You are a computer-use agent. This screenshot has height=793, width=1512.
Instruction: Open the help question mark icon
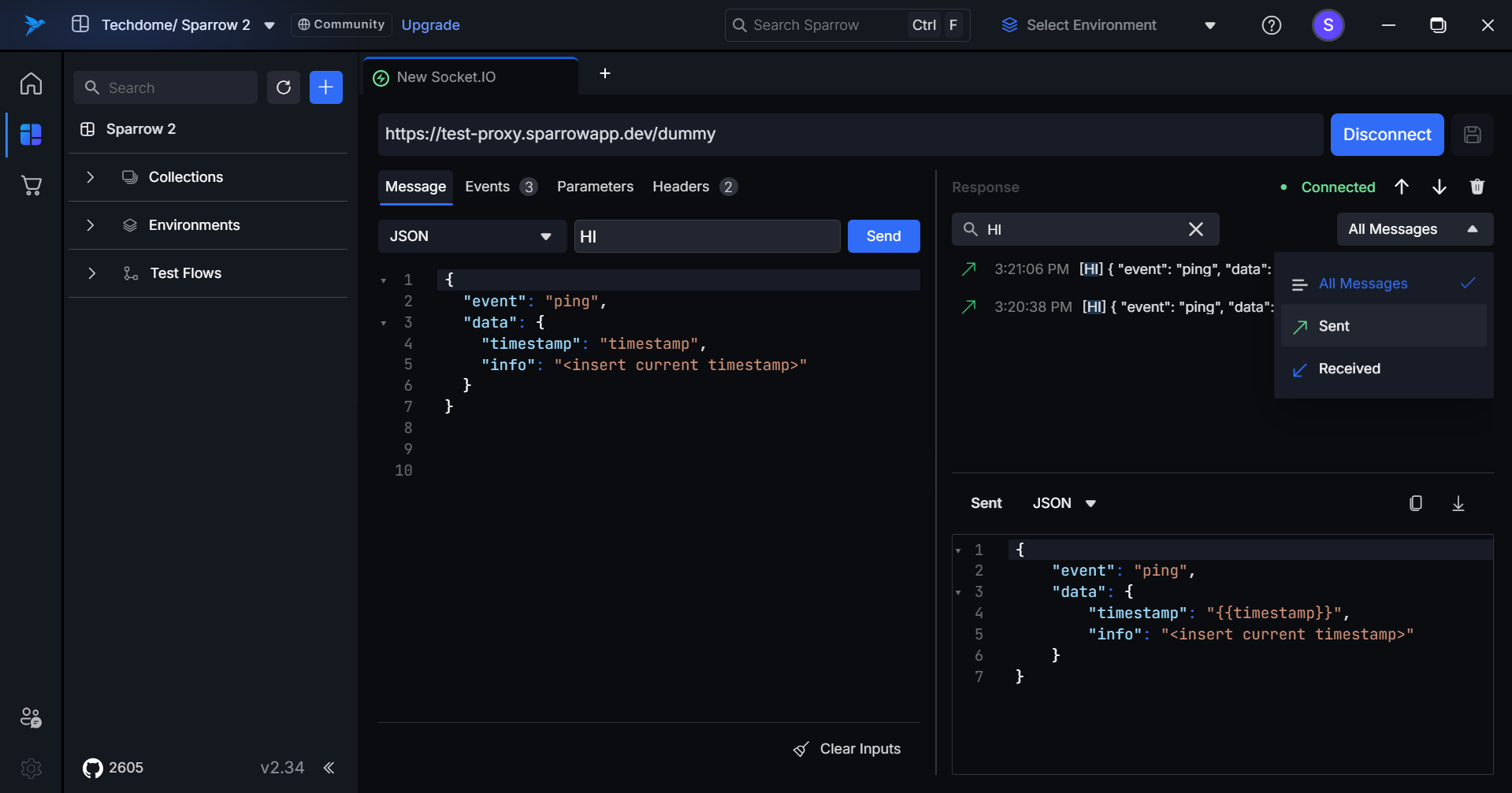coord(1271,25)
